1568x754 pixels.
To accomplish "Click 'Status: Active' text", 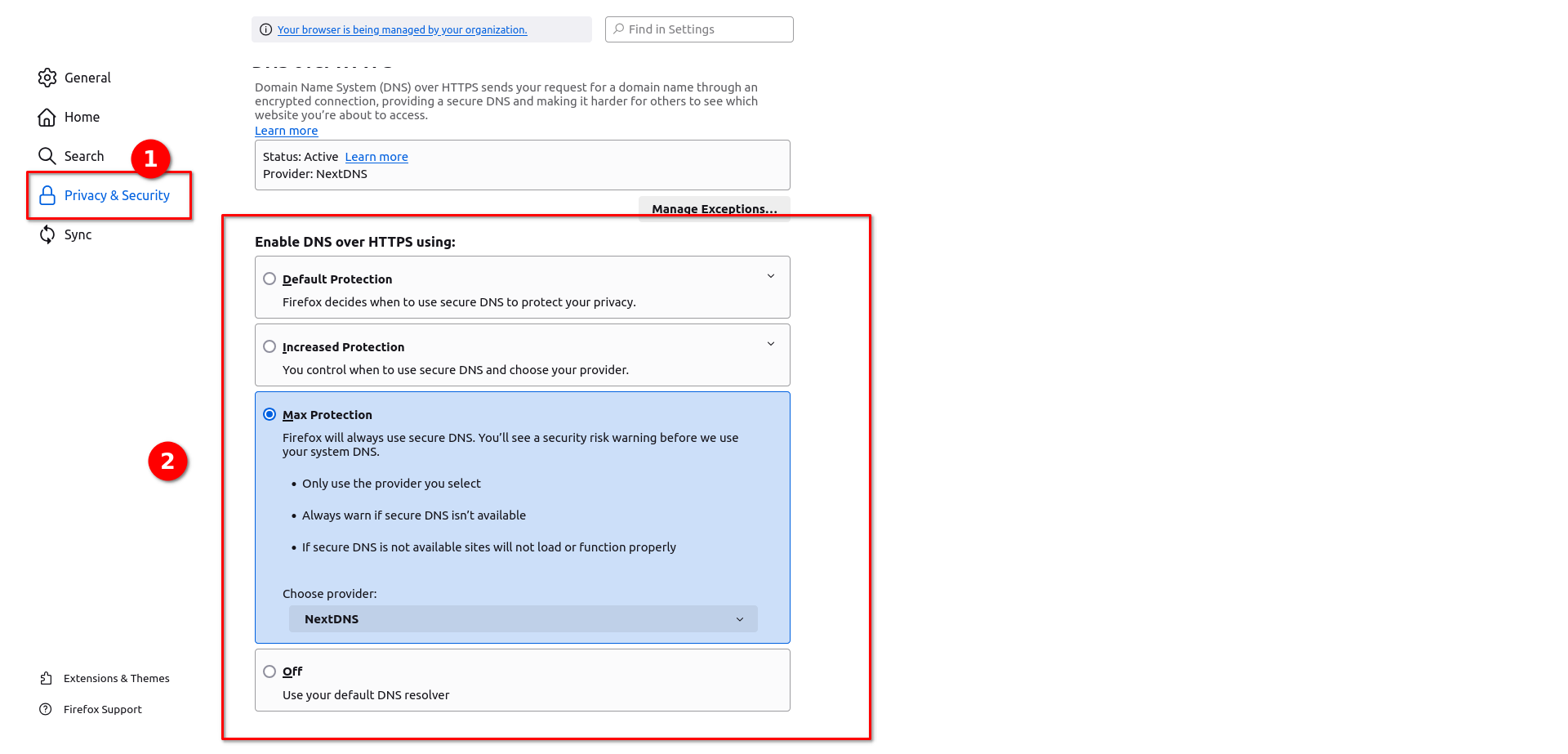I will click(301, 157).
